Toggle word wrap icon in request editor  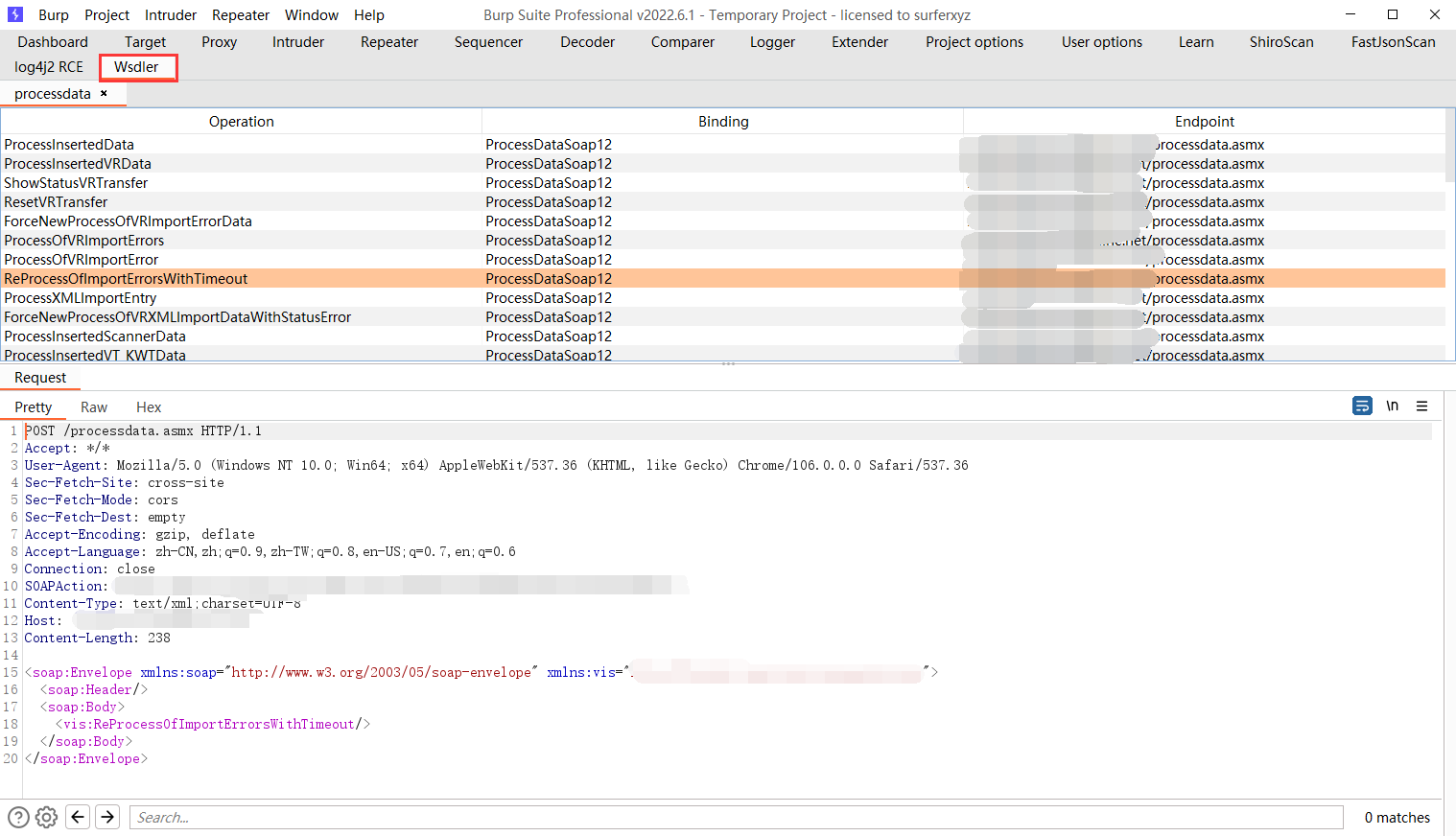(1362, 406)
